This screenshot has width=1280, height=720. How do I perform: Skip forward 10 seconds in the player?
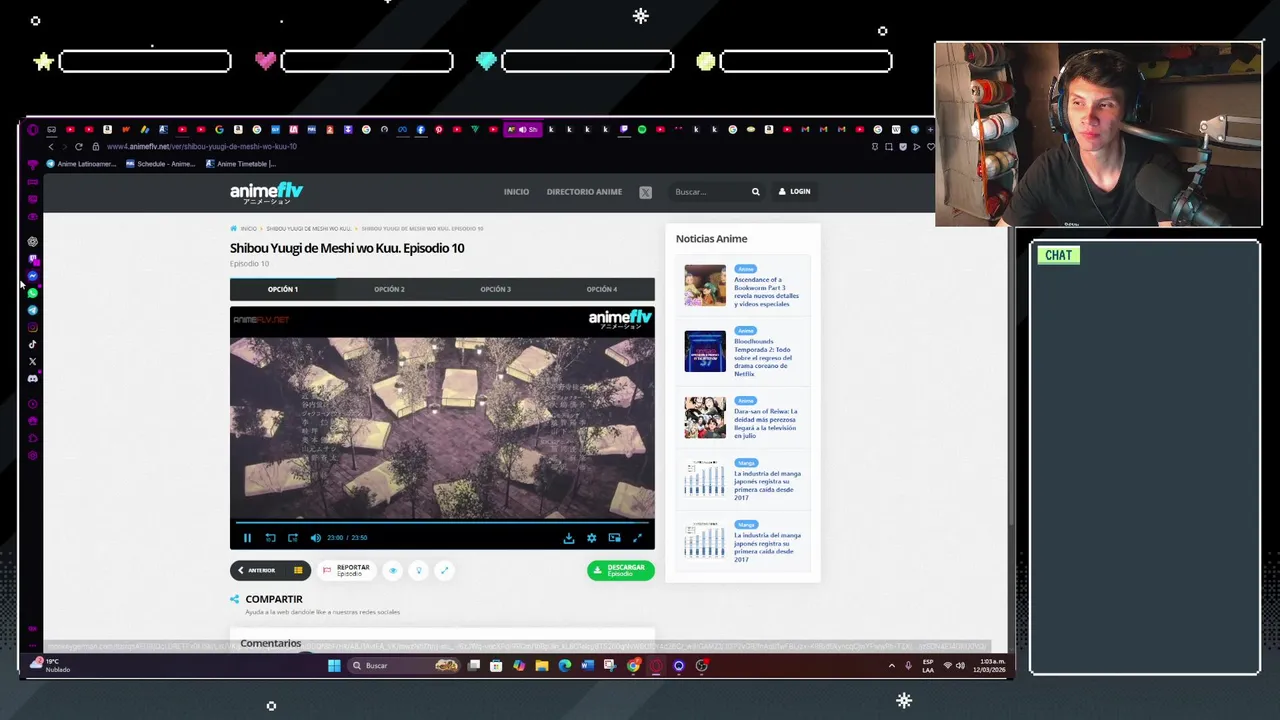coord(292,538)
